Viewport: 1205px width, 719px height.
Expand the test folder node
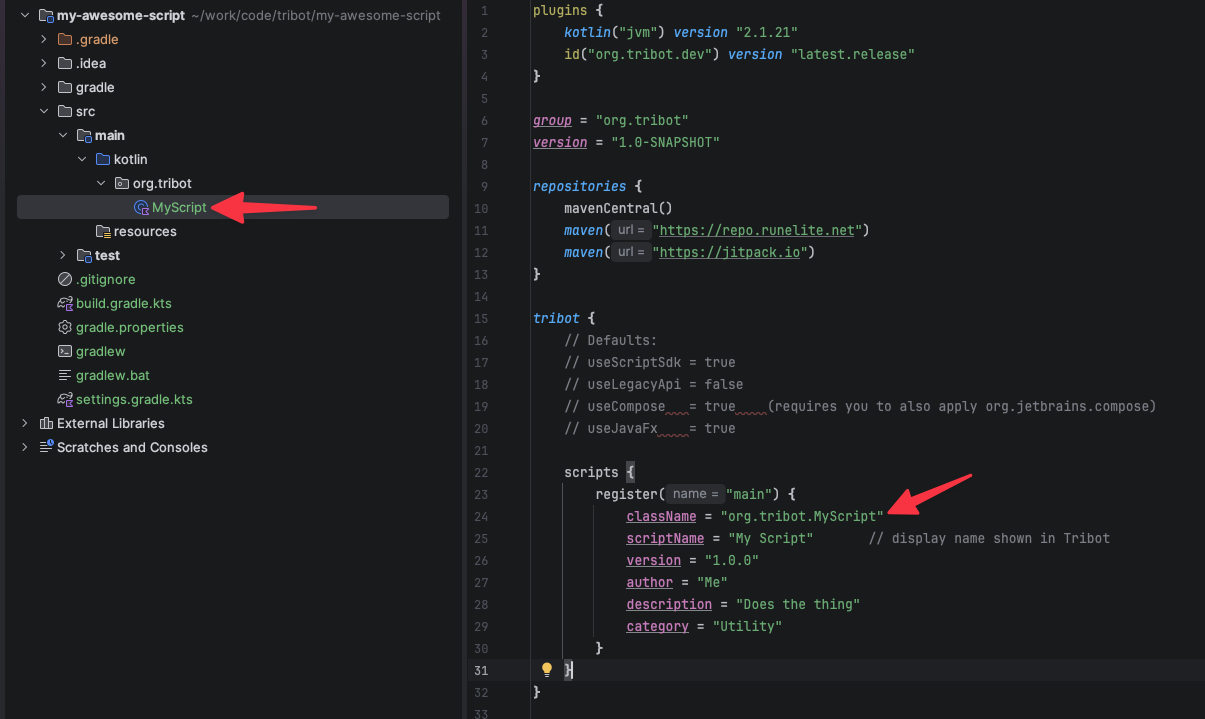click(x=63, y=255)
